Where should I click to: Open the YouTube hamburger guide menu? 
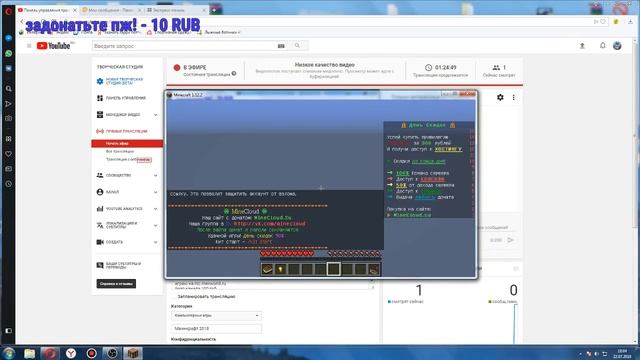click(x=29, y=46)
